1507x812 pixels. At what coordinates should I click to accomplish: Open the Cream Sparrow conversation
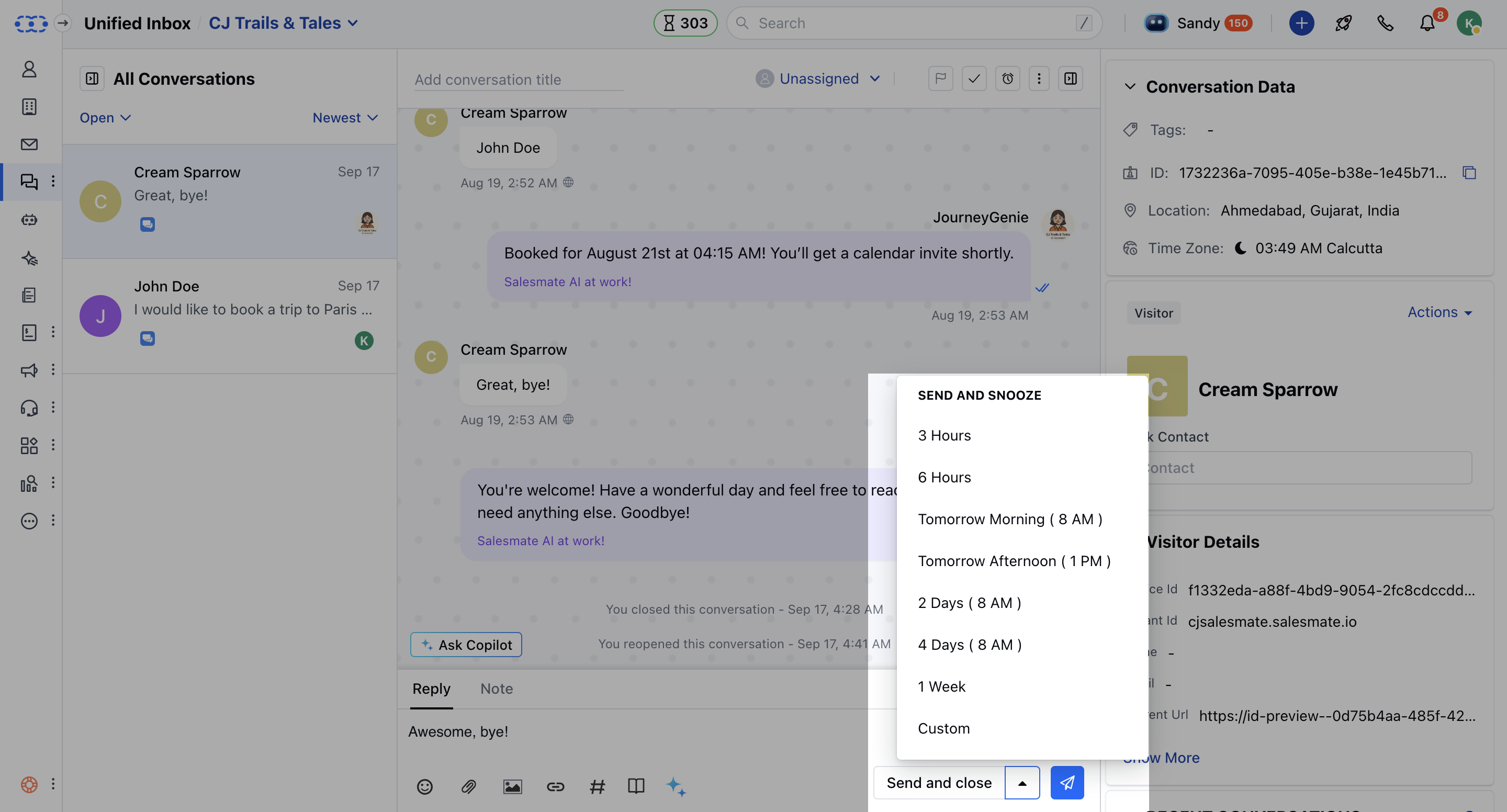[229, 202]
